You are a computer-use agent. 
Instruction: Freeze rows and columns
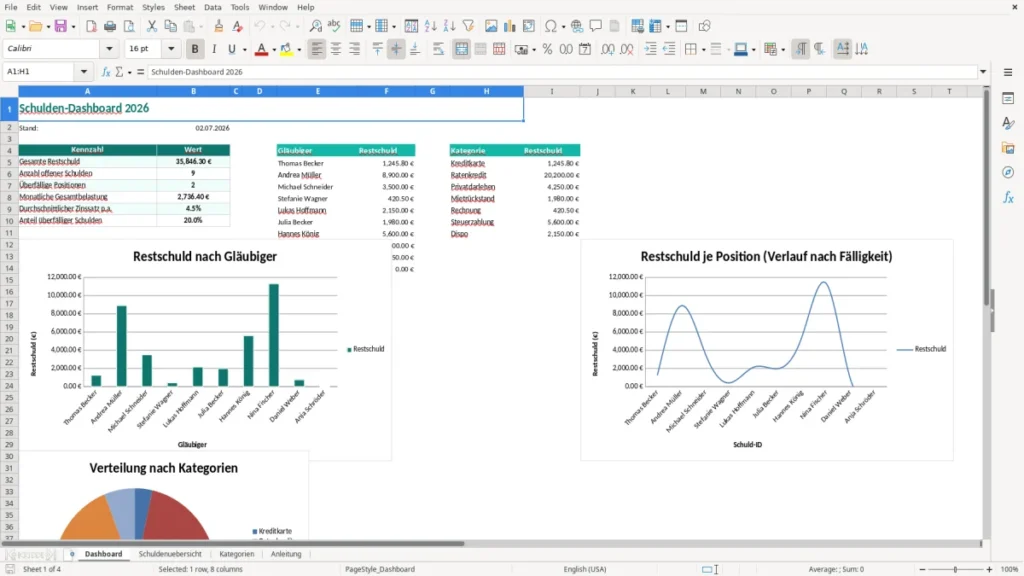pyautogui.click(x=656, y=26)
